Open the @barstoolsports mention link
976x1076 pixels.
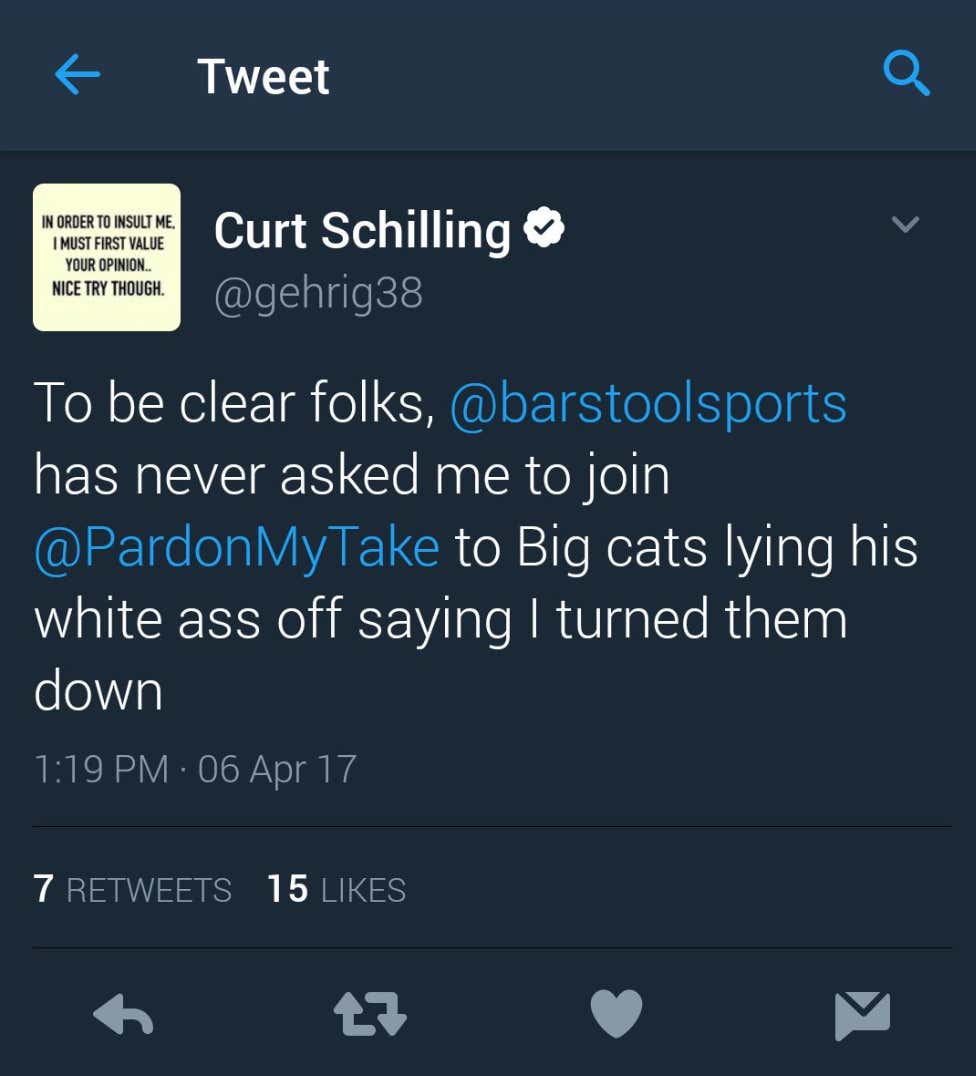tap(648, 404)
